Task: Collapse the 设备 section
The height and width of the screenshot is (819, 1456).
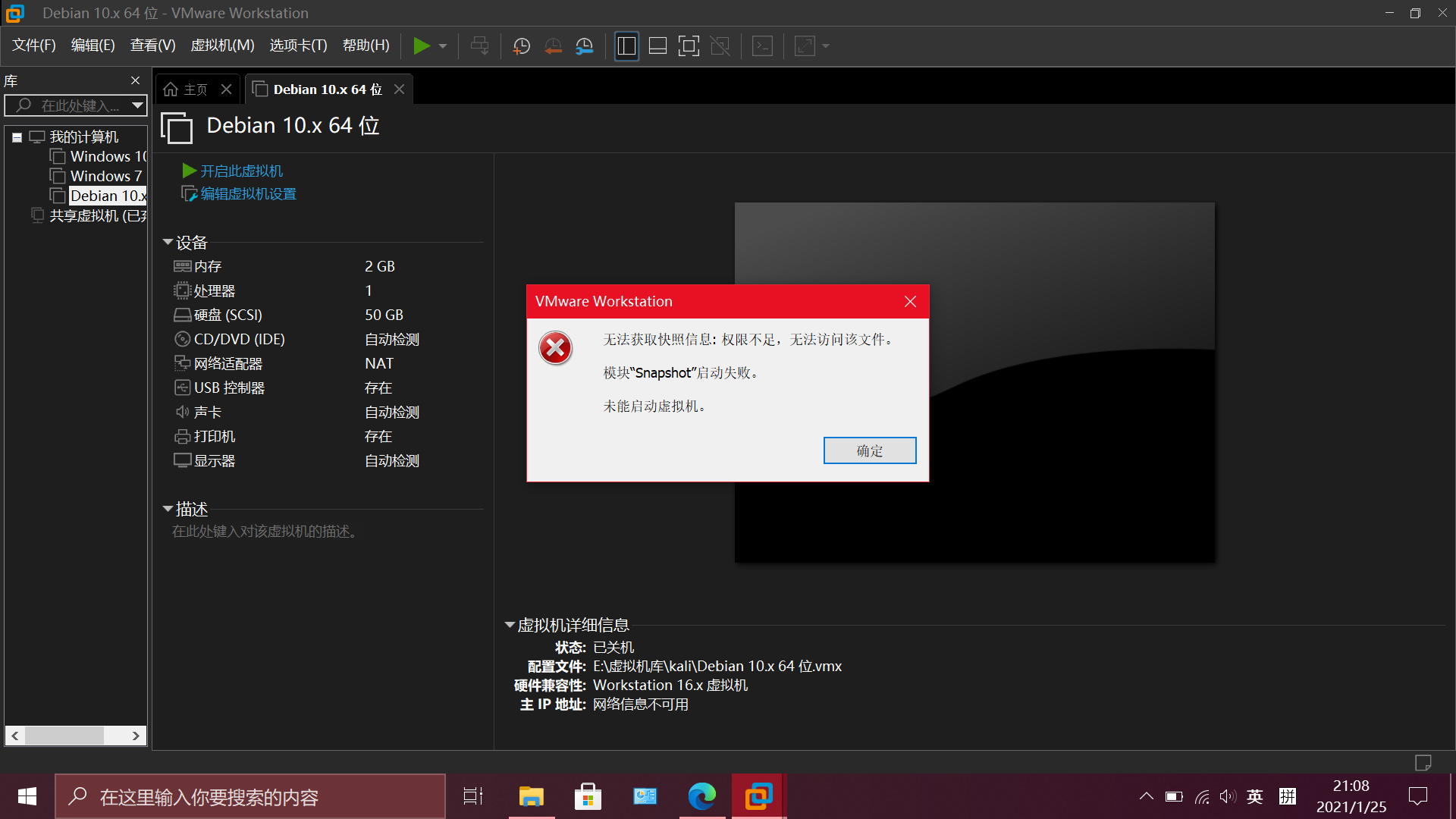Action: (x=168, y=243)
